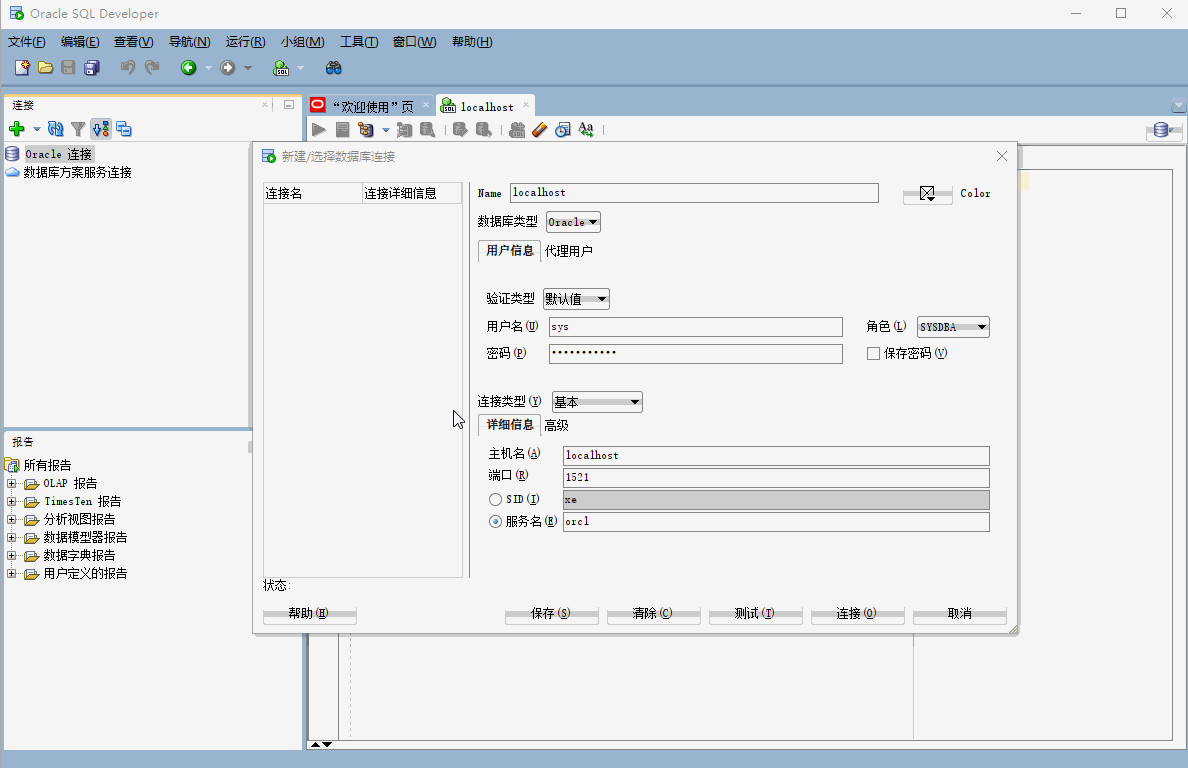Click the 取消 button
This screenshot has width=1188, height=768.
pos(959,613)
